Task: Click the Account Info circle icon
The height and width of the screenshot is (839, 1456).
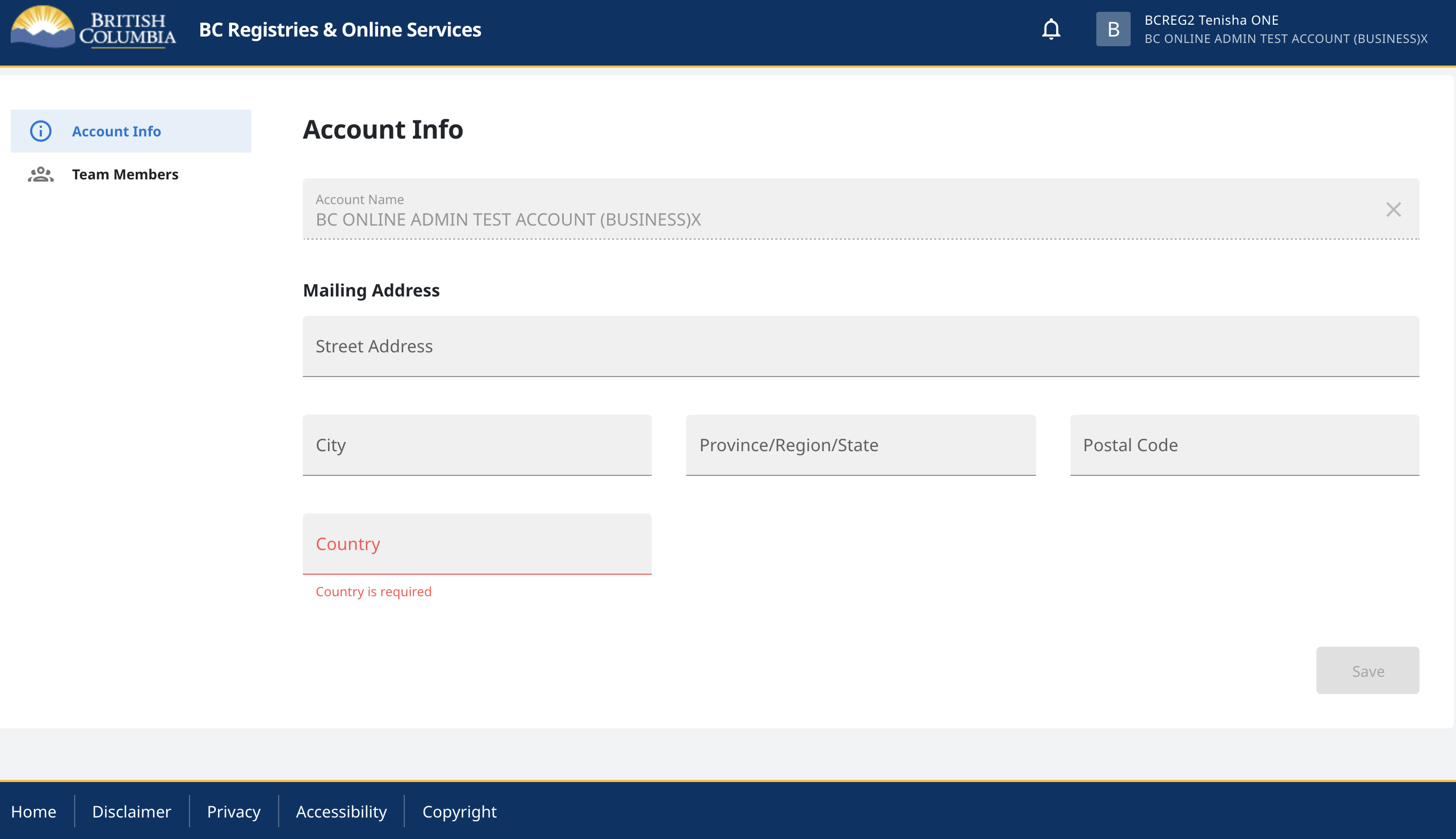Action: click(41, 132)
